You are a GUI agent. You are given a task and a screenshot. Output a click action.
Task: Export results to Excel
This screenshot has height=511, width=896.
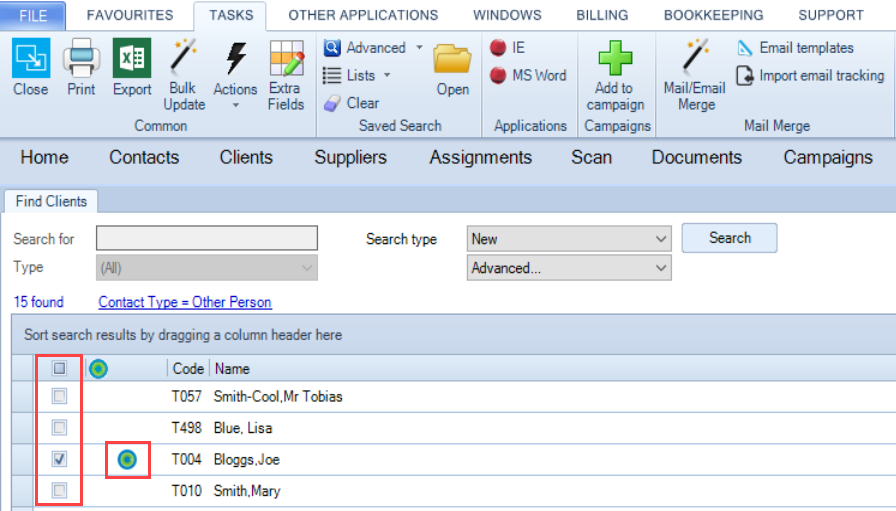coord(132,58)
